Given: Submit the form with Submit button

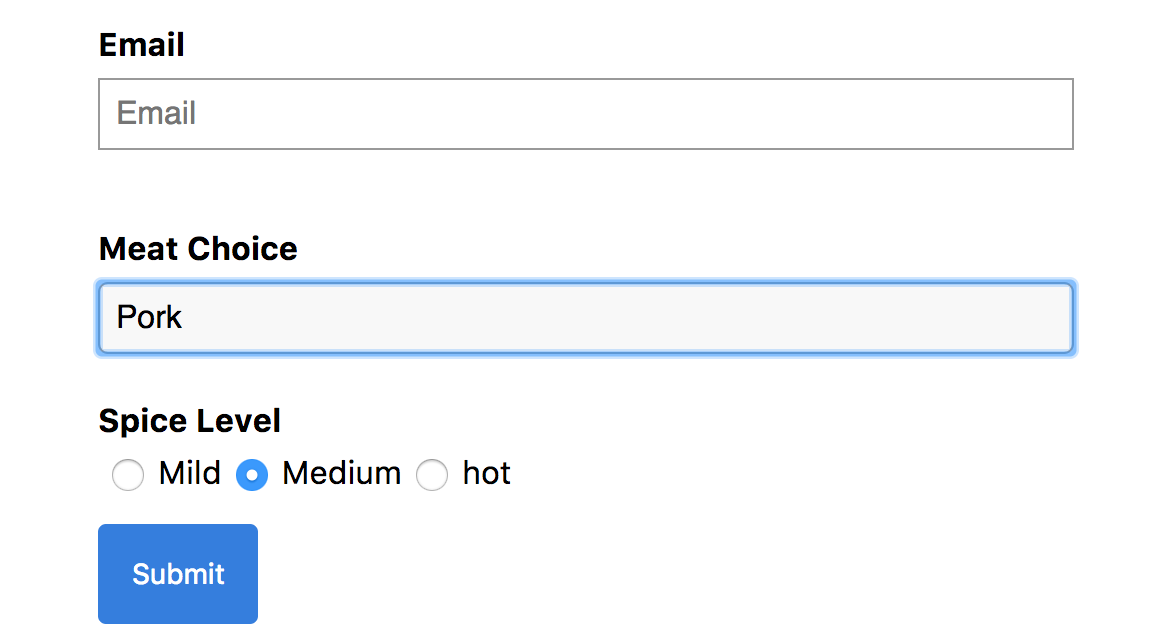Looking at the screenshot, I should coord(178,574).
